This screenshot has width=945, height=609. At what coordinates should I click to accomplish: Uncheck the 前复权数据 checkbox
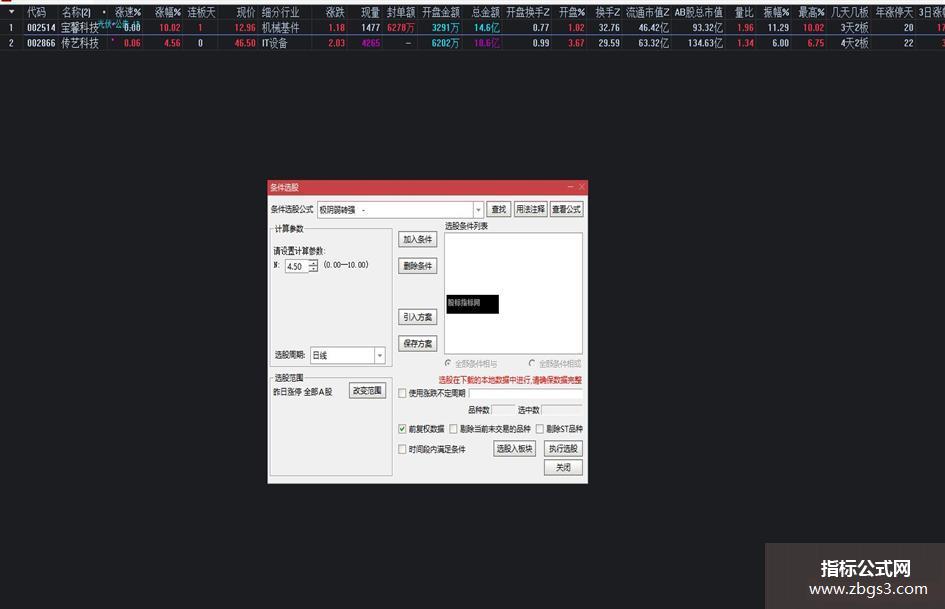click(402, 429)
